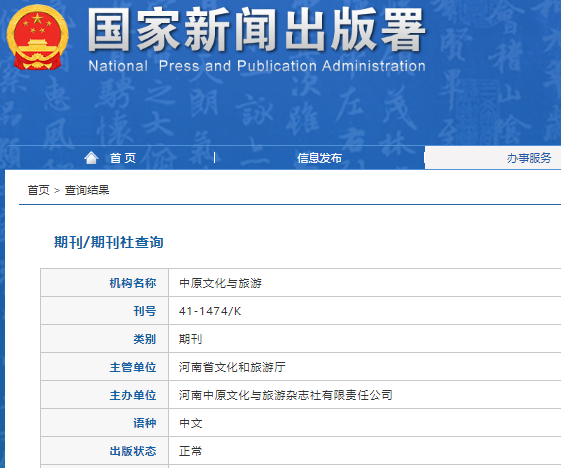Click the 出版状态 row label
The height and width of the screenshot is (468, 561).
pyautogui.click(x=133, y=451)
